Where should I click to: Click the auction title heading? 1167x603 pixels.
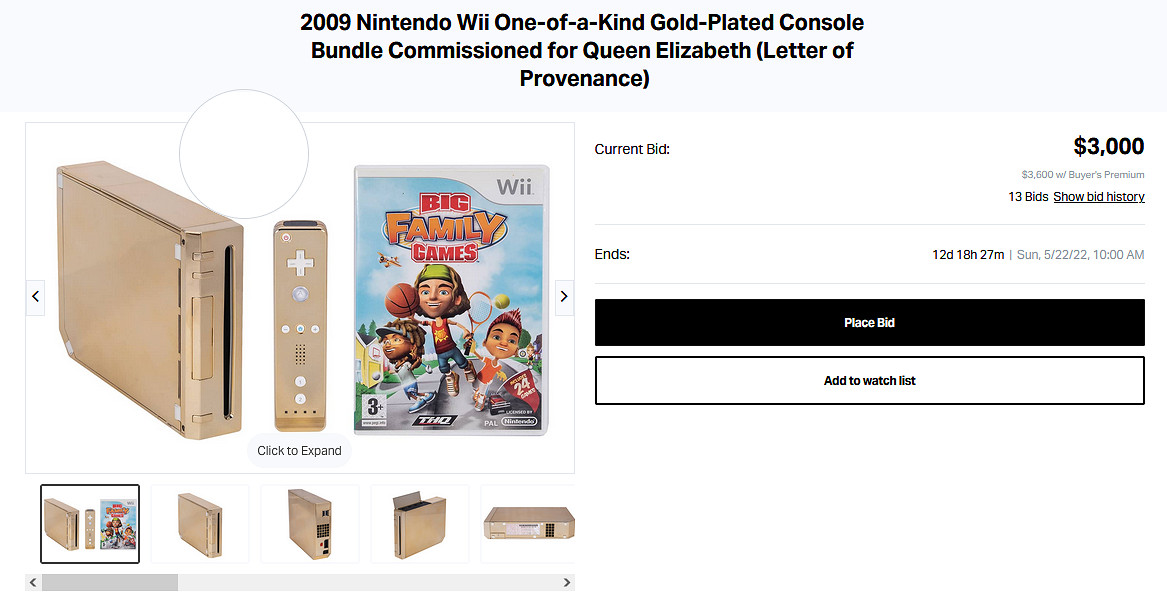(583, 50)
